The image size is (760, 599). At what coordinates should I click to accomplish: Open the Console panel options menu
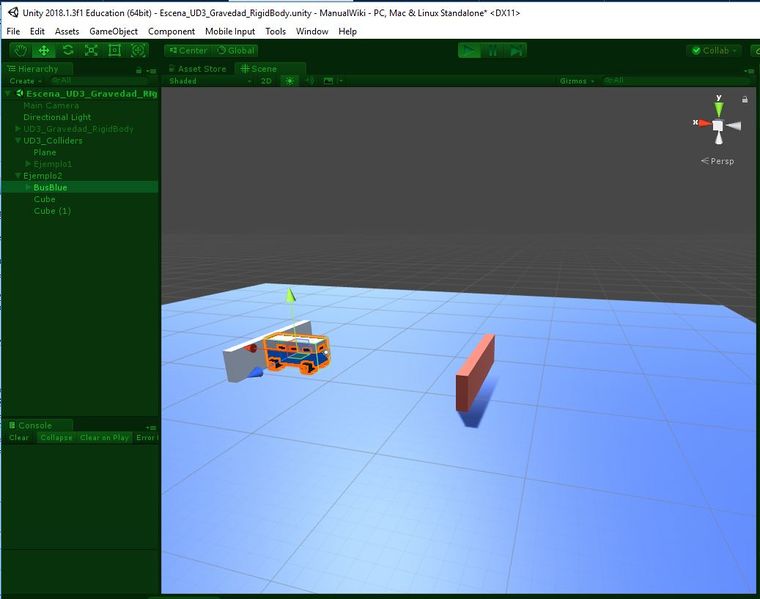point(152,427)
